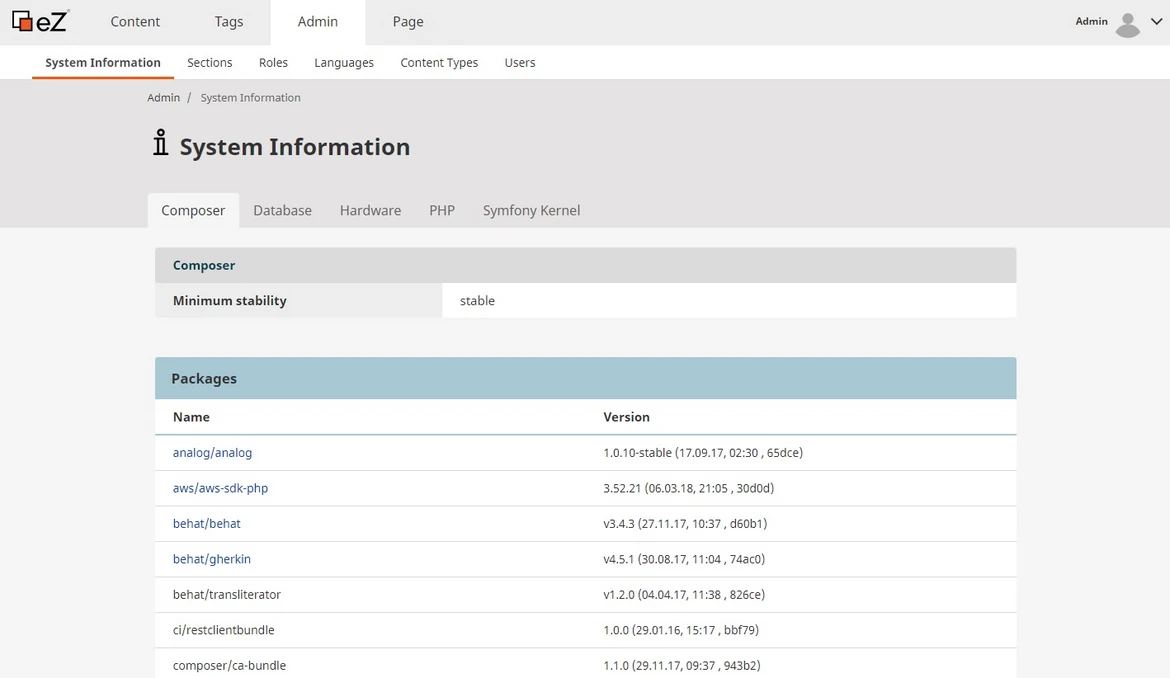Open the Tags menu
The image size is (1170, 678).
coord(228,21)
